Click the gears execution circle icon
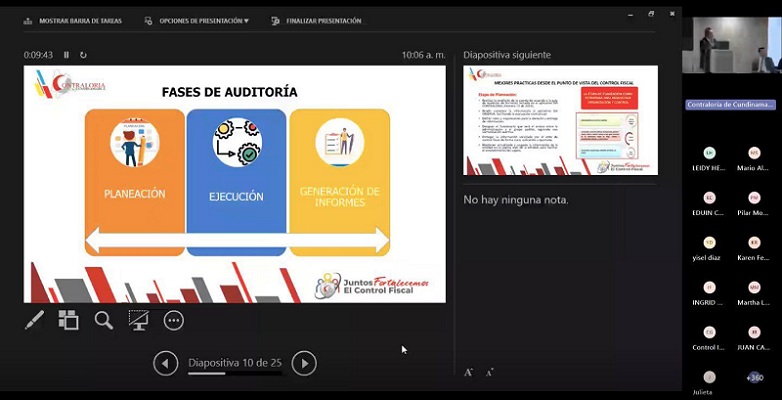 pos(237,142)
